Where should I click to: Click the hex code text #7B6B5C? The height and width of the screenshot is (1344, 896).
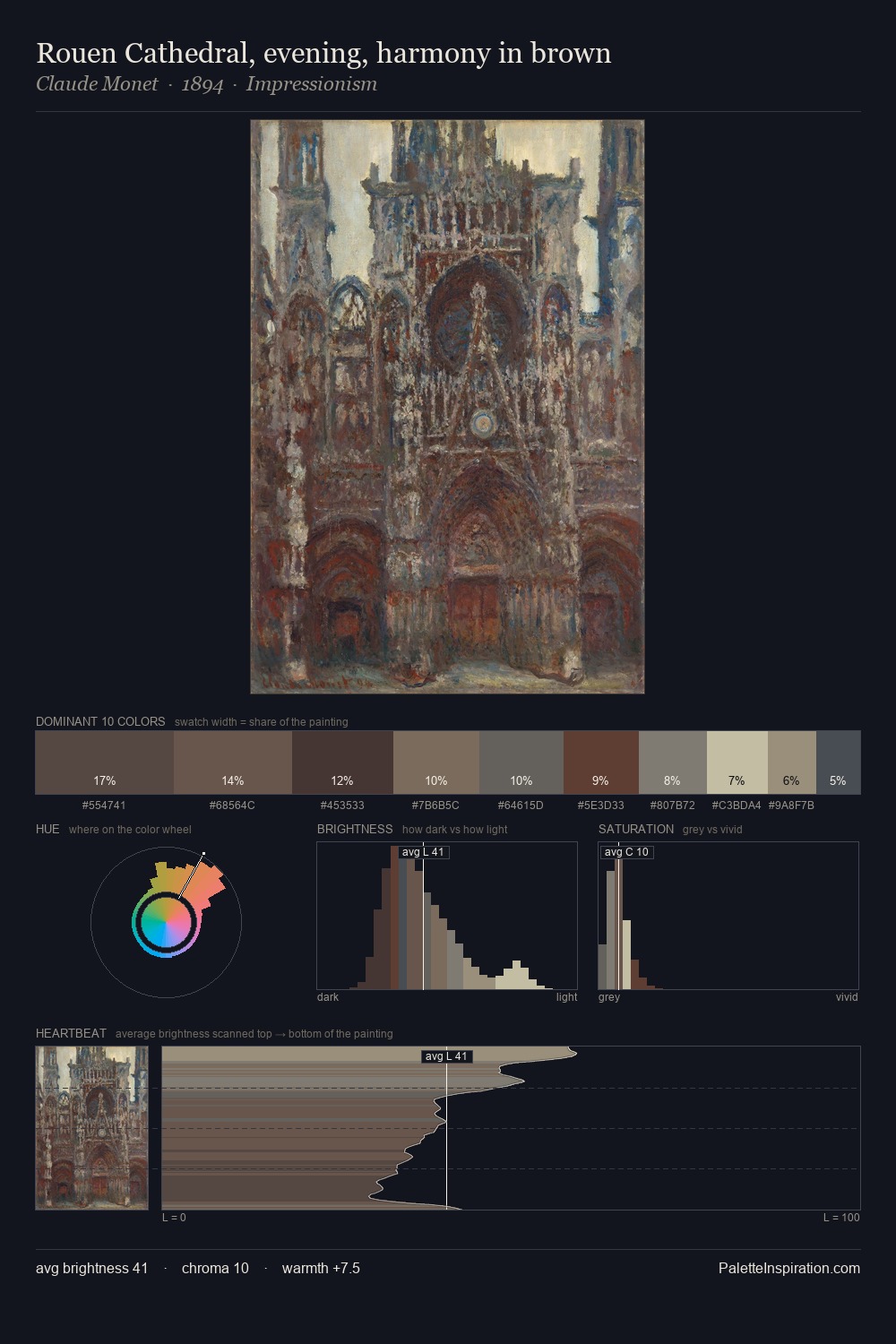tap(436, 806)
